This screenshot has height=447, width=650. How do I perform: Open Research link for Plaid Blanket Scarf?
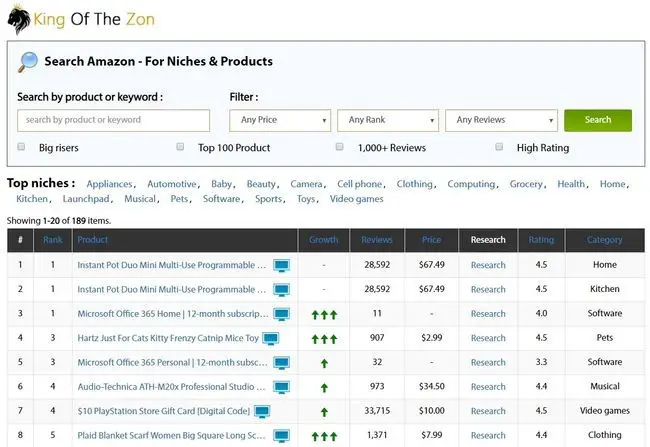488,436
